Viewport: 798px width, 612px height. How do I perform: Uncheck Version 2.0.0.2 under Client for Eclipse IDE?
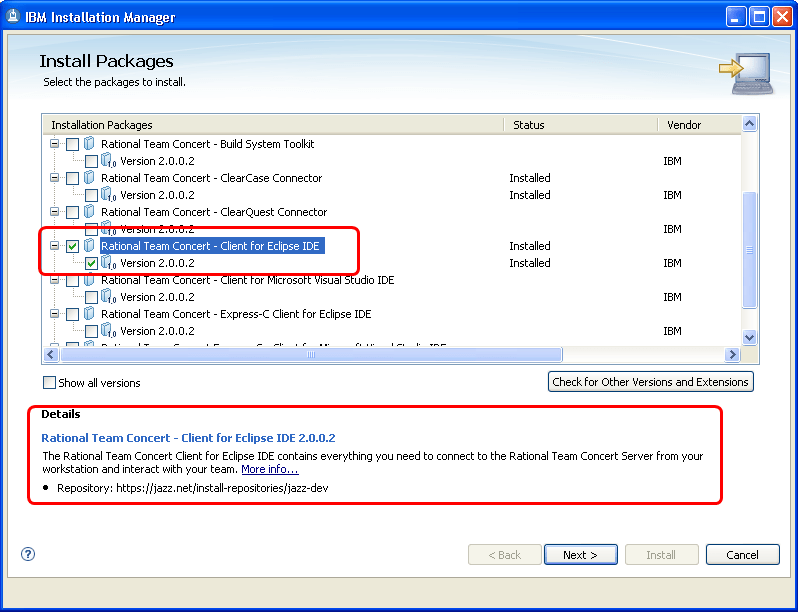click(x=91, y=264)
